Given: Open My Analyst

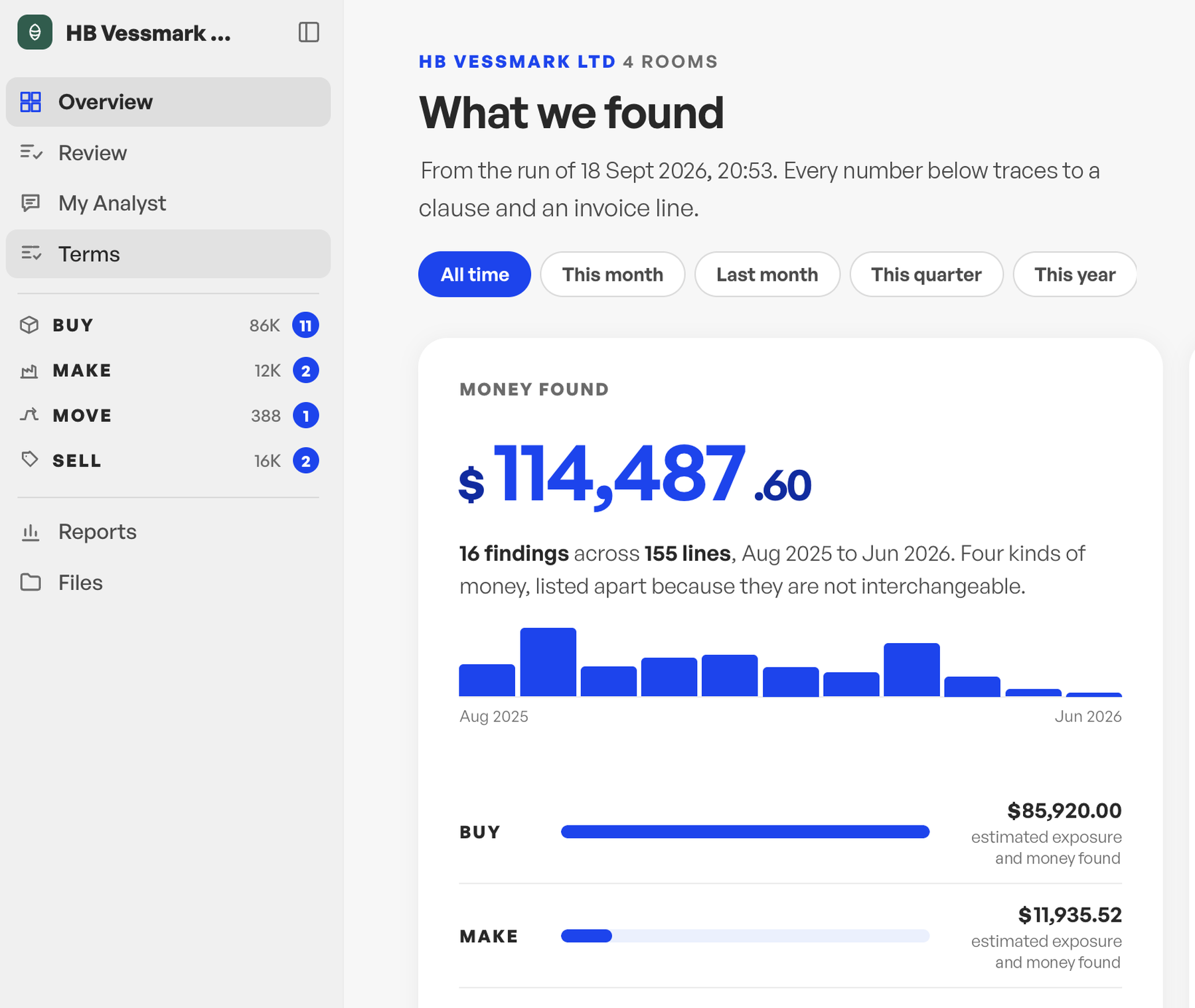Looking at the screenshot, I should [x=168, y=203].
